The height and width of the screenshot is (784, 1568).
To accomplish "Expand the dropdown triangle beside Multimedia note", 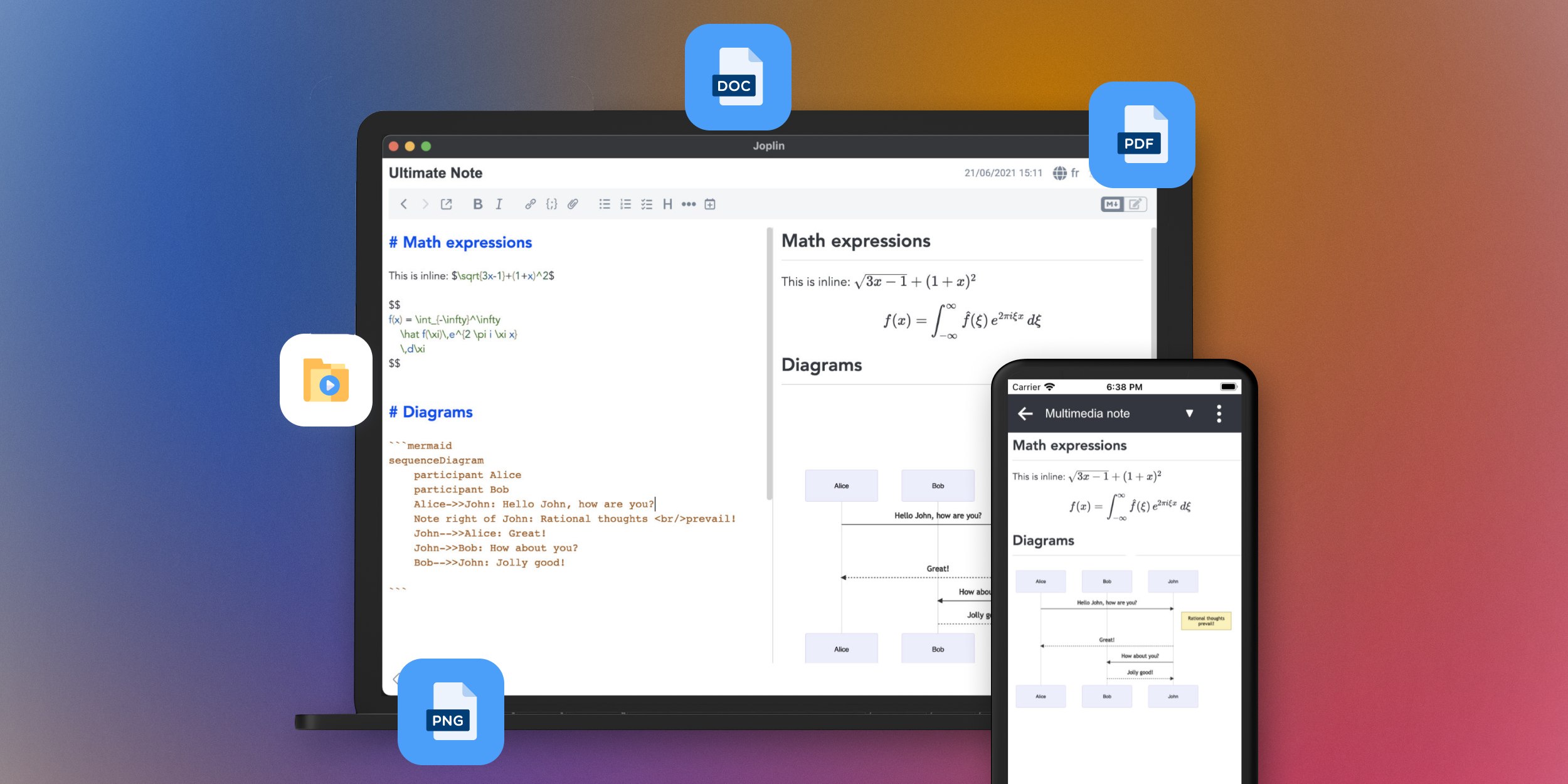I will (x=1189, y=413).
